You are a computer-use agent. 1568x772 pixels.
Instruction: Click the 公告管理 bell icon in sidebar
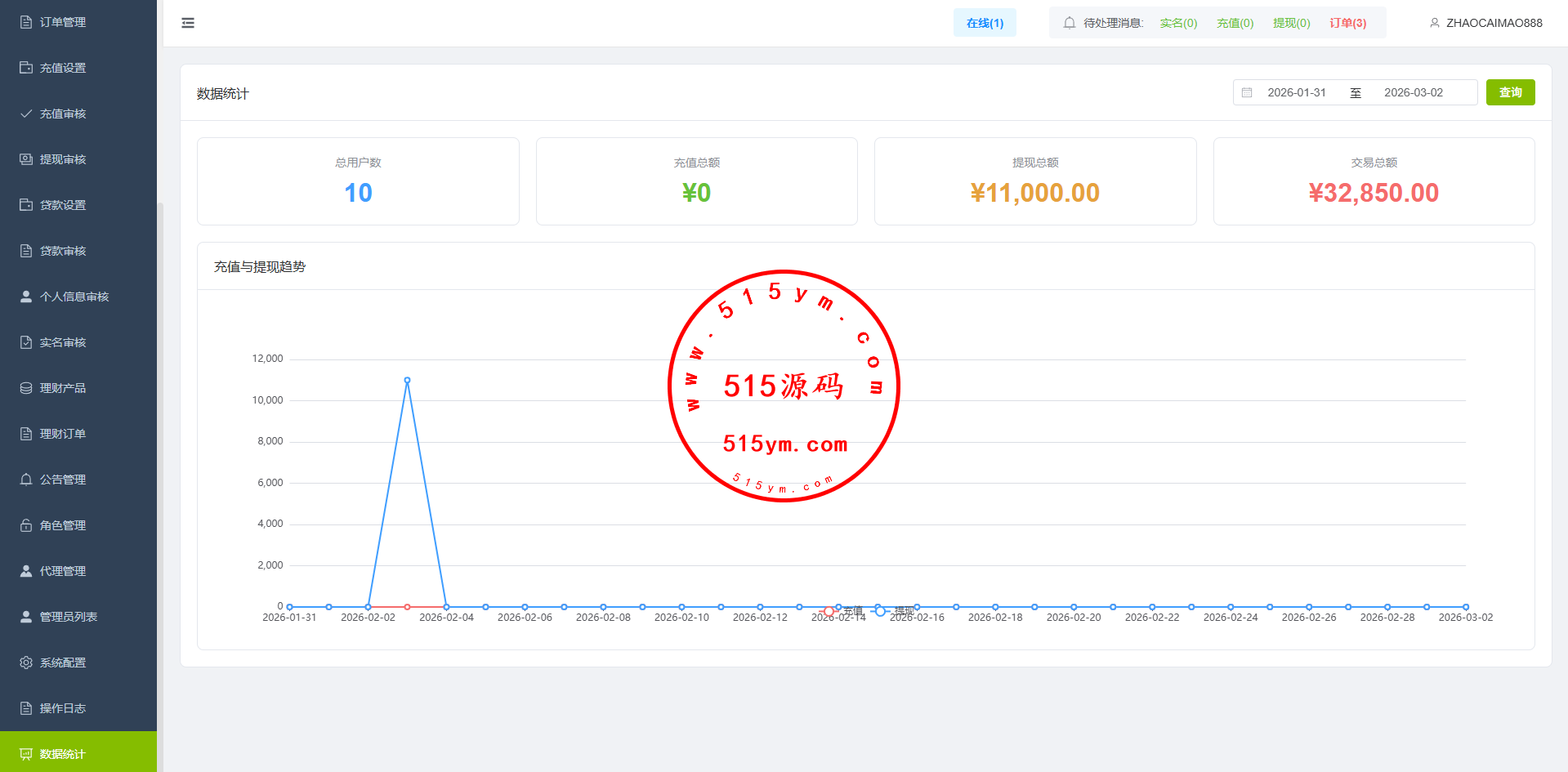pyautogui.click(x=26, y=480)
